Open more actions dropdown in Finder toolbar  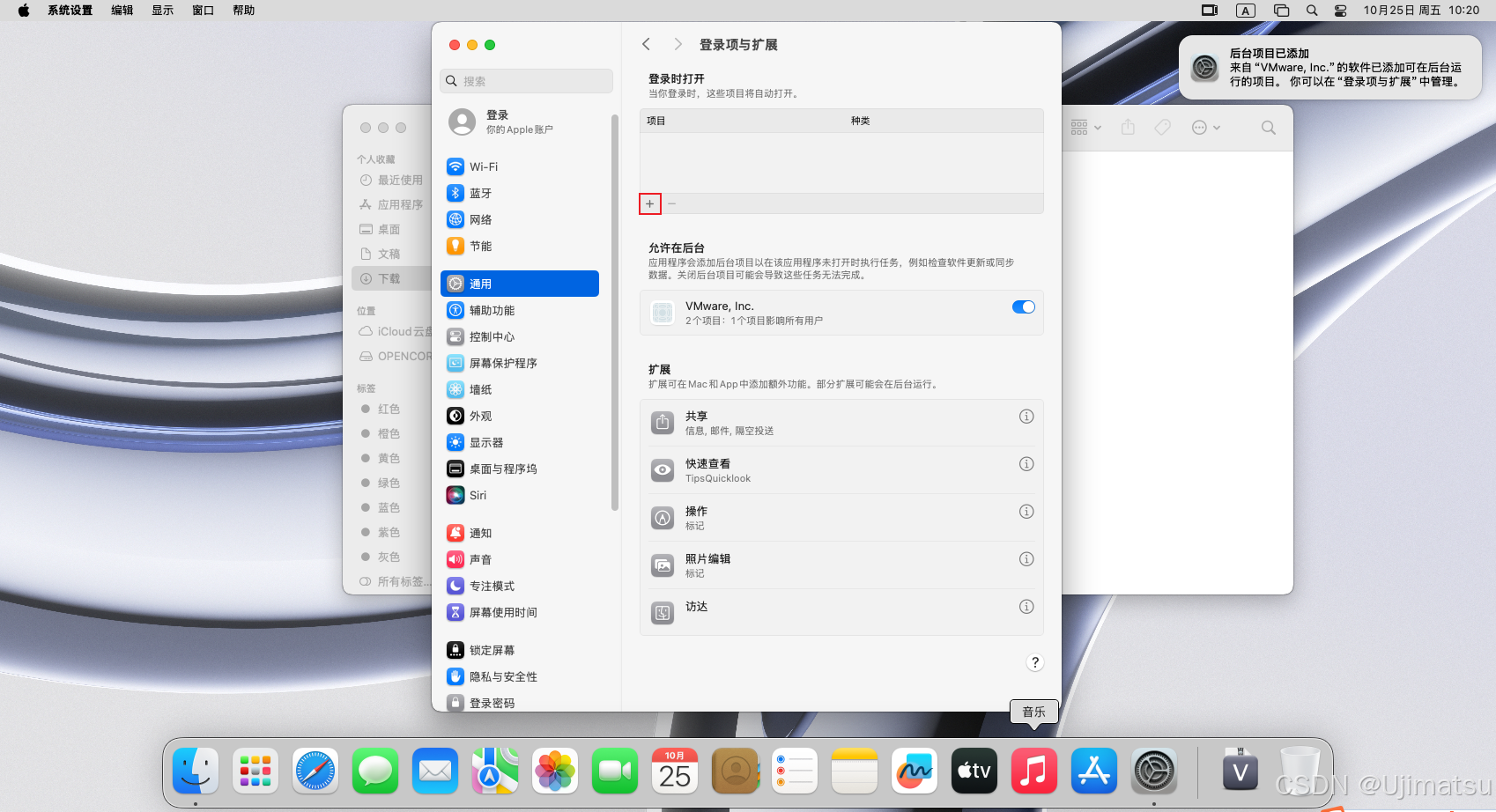pyautogui.click(x=1206, y=128)
